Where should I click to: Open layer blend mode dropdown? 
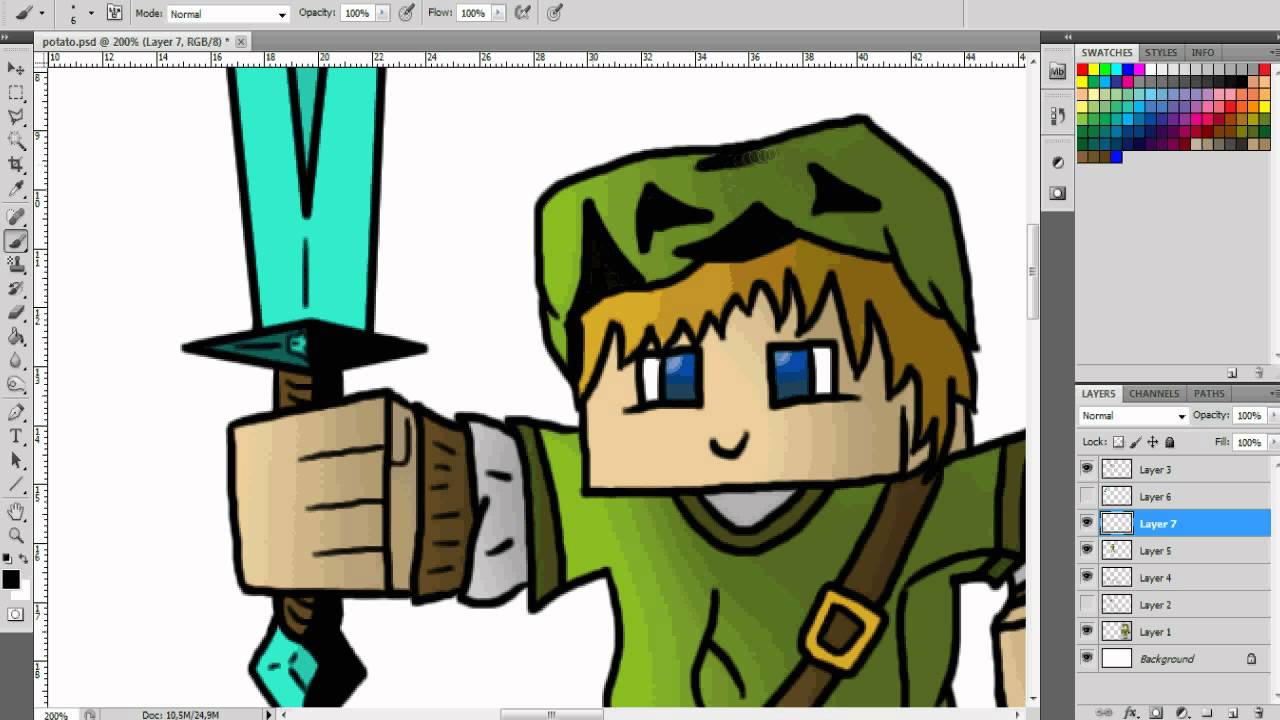[x=1133, y=415]
